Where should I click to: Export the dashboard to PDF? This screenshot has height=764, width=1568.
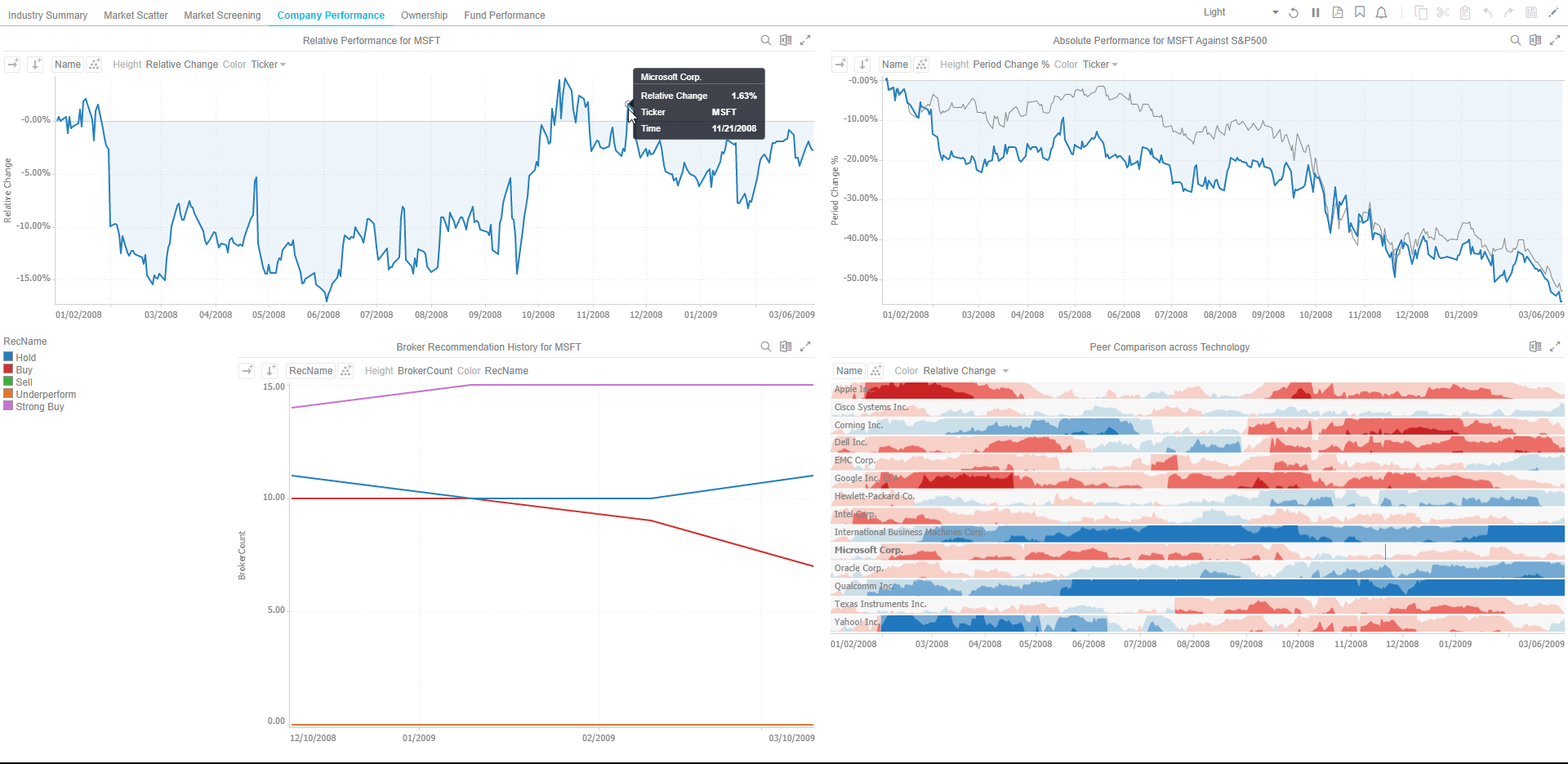[x=1338, y=13]
